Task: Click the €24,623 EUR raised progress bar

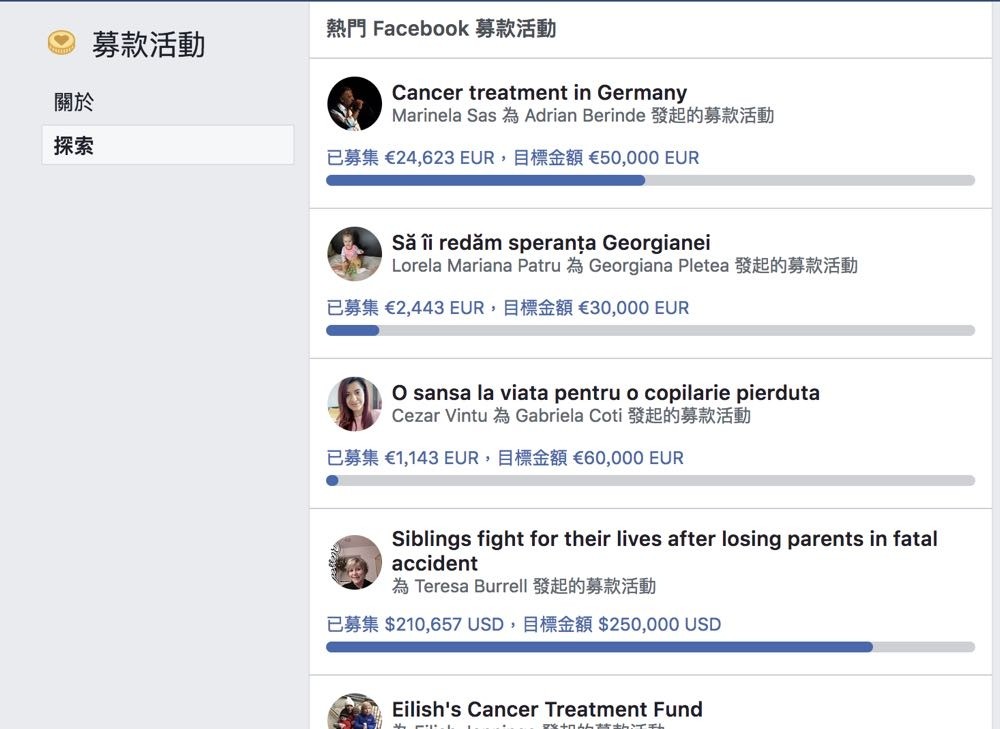Action: (x=650, y=180)
